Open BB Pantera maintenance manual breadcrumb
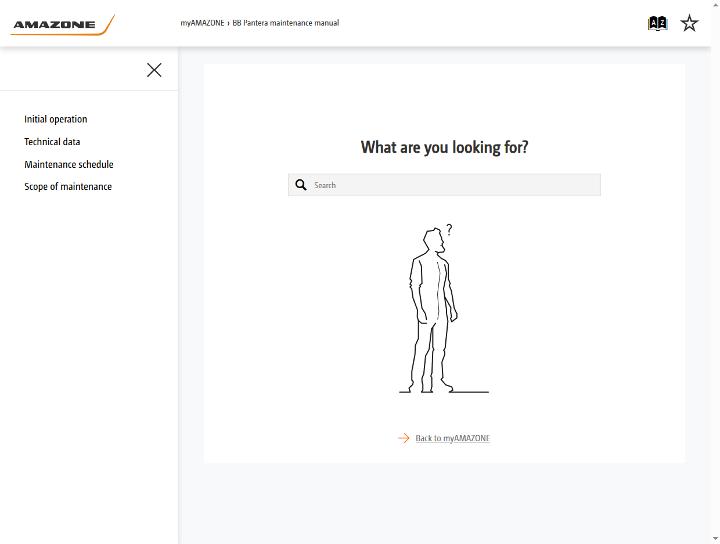This screenshot has width=720, height=544. coord(286,23)
